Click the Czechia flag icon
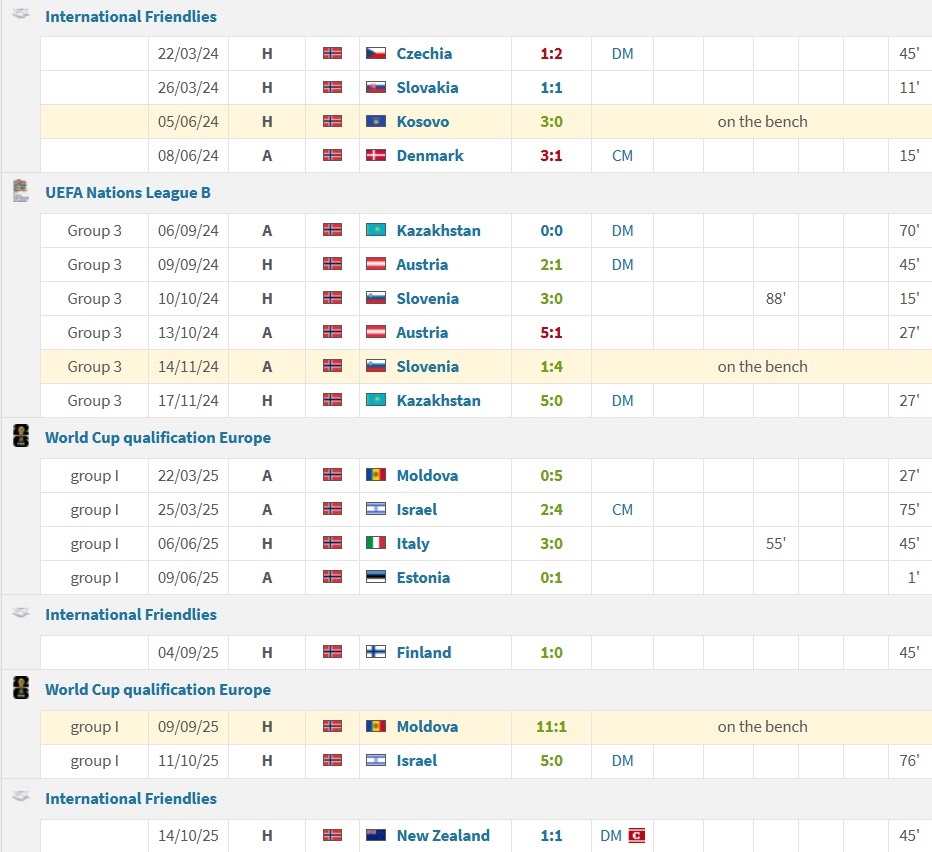 (376, 53)
